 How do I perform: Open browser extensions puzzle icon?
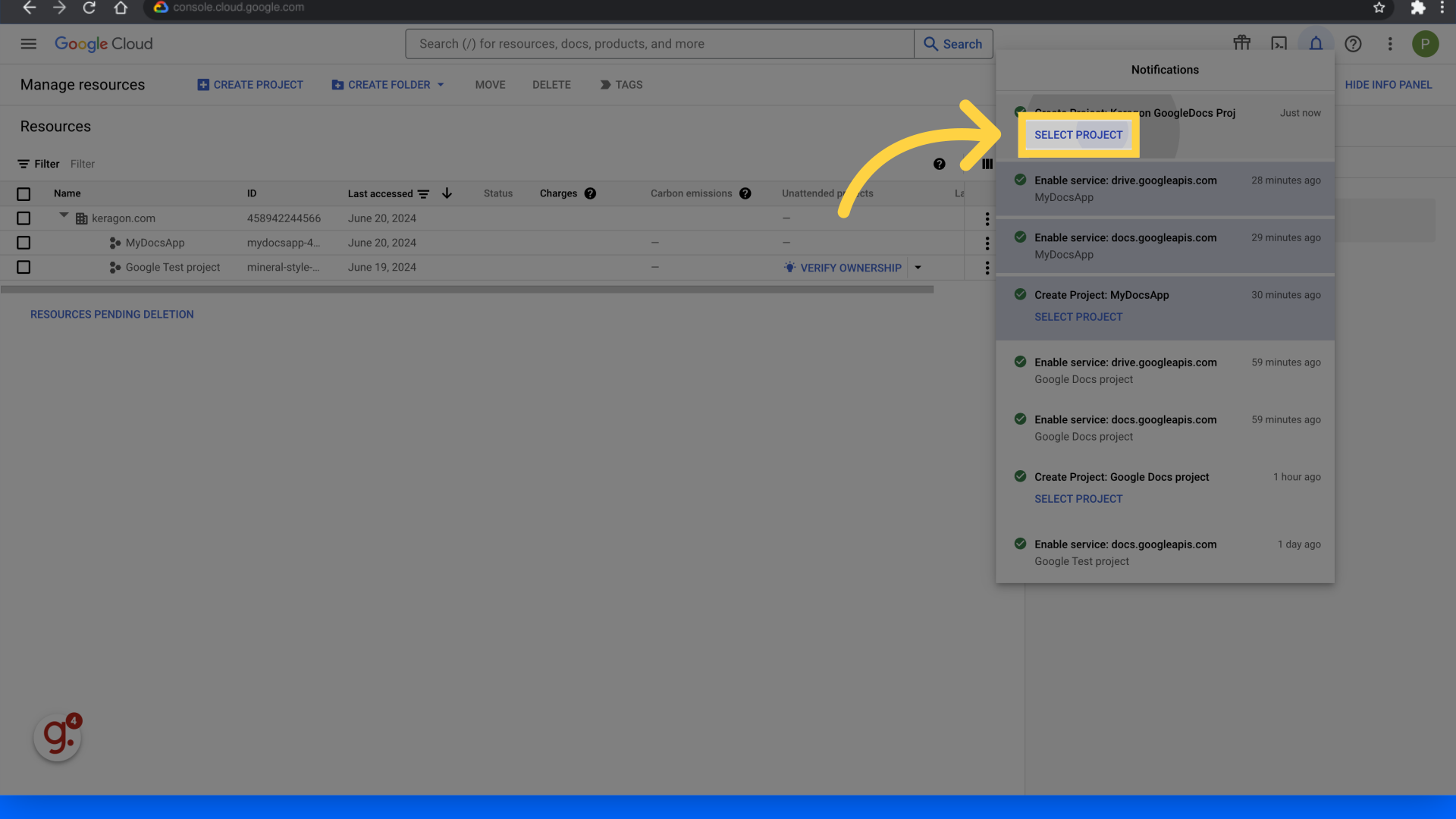coord(1417,8)
